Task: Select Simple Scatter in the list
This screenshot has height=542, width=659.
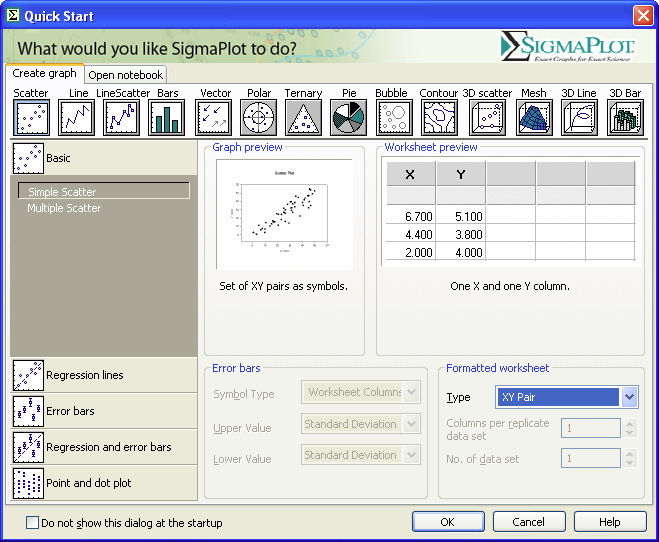Action: 104,192
